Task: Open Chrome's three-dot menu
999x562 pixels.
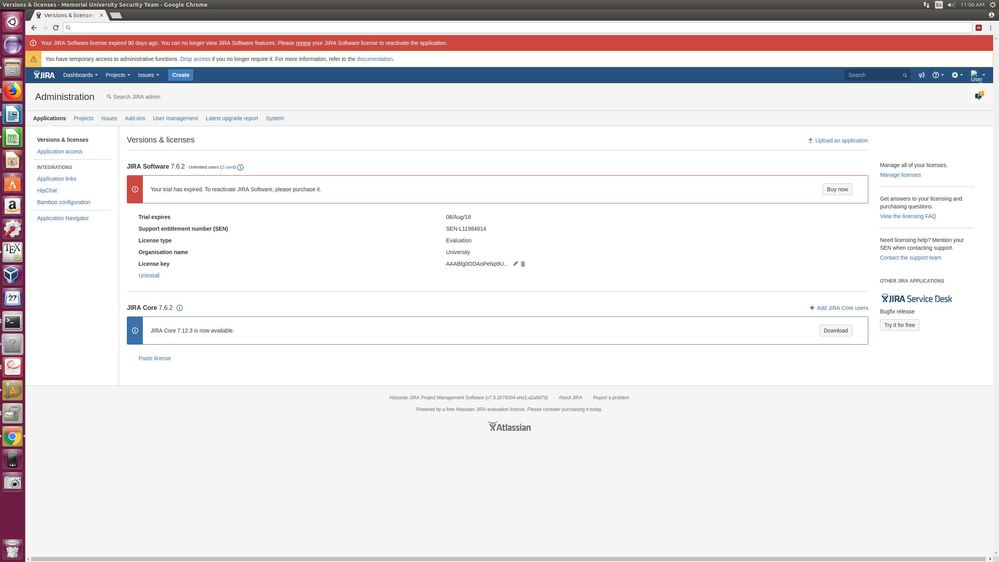Action: (990, 27)
